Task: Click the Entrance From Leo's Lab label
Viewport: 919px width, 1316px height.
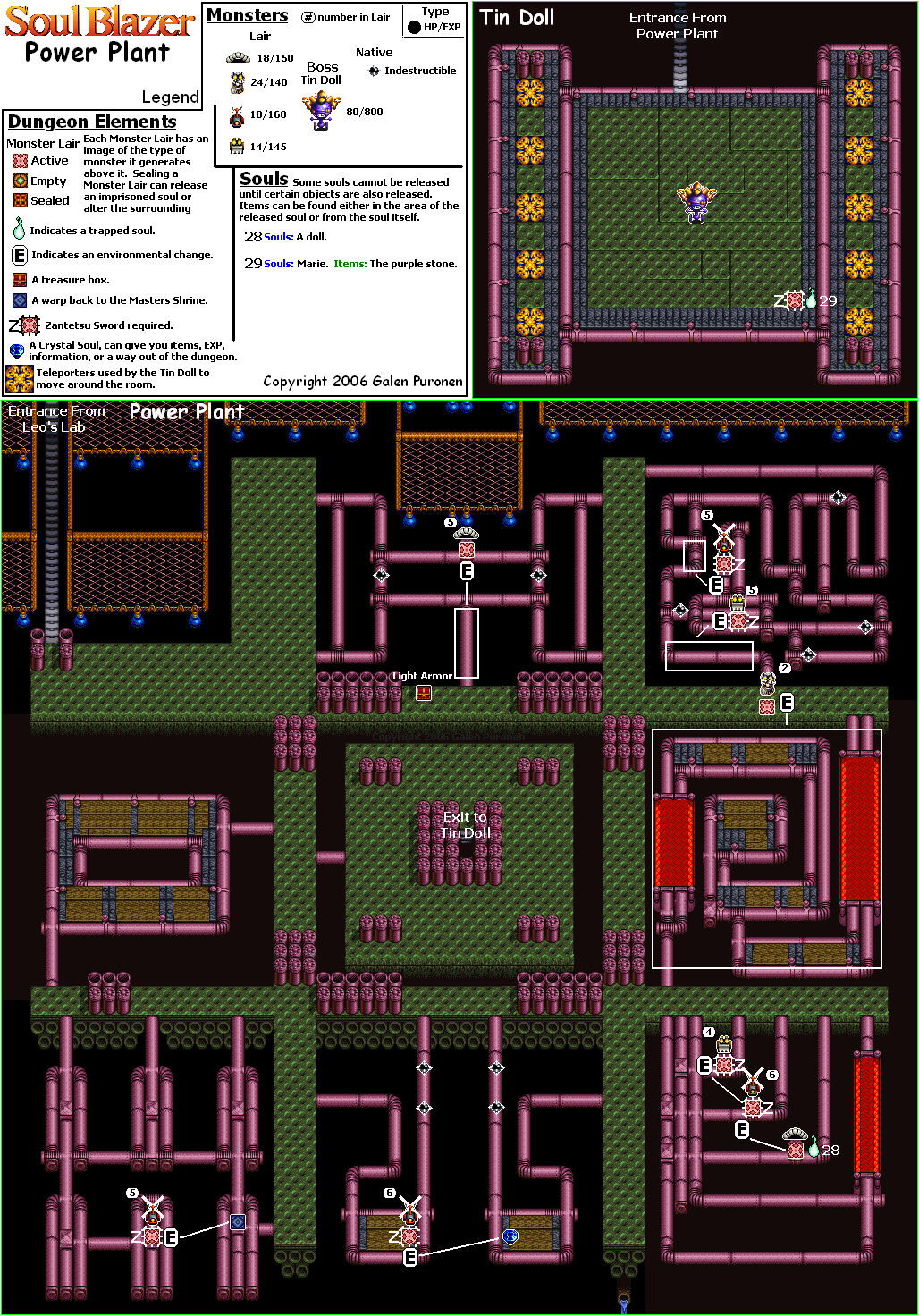Action: click(x=55, y=418)
